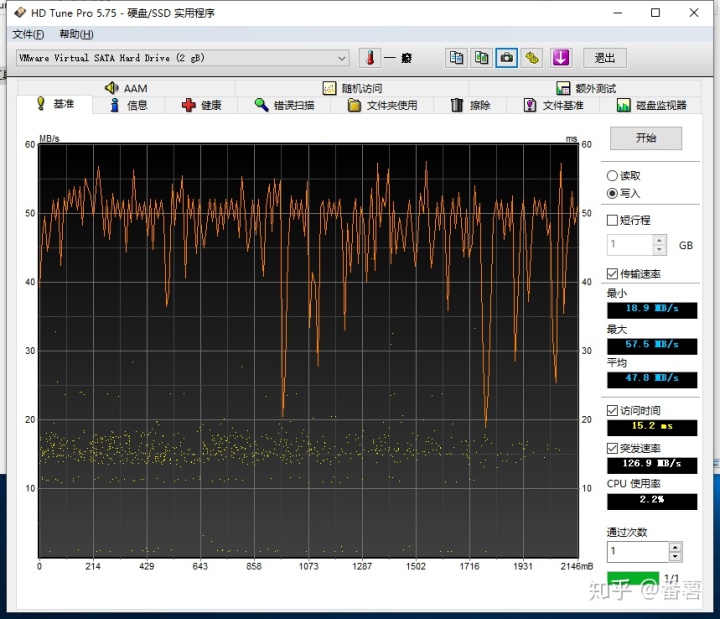720x619 pixels.
Task: Switch to the 磁盘监视器 tab
Action: (651, 105)
